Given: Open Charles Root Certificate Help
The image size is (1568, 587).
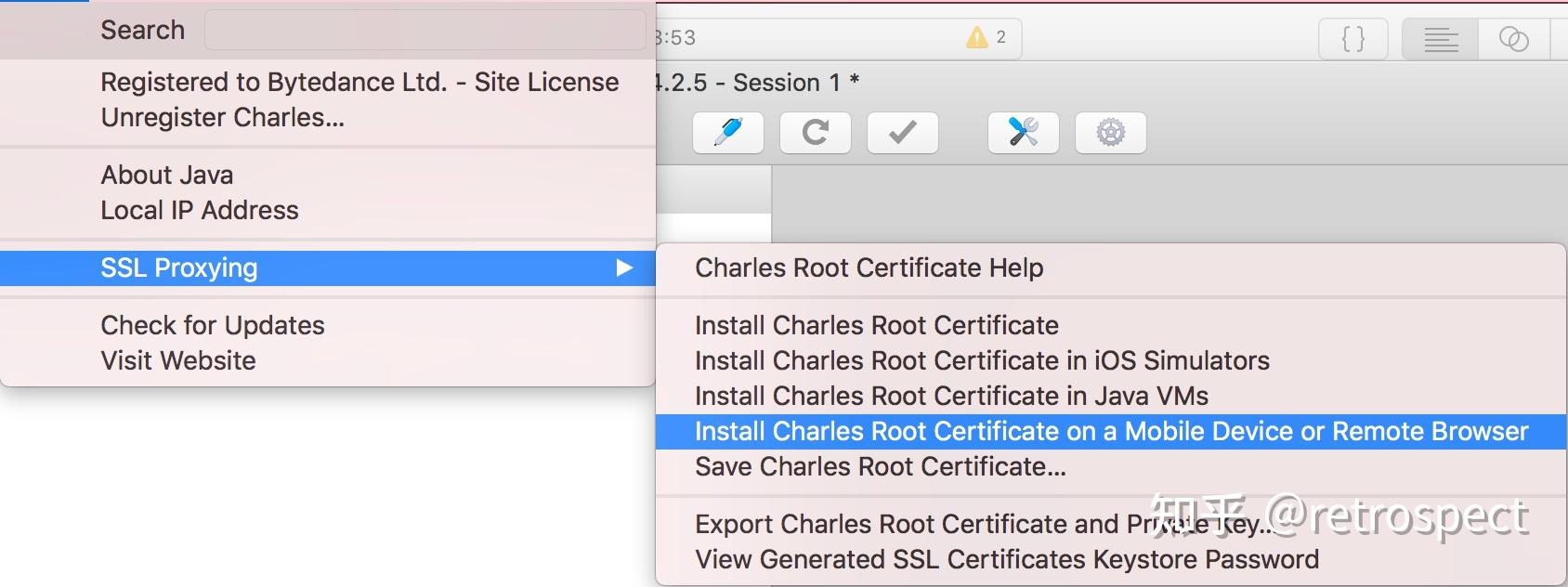Looking at the screenshot, I should (1111, 267).
